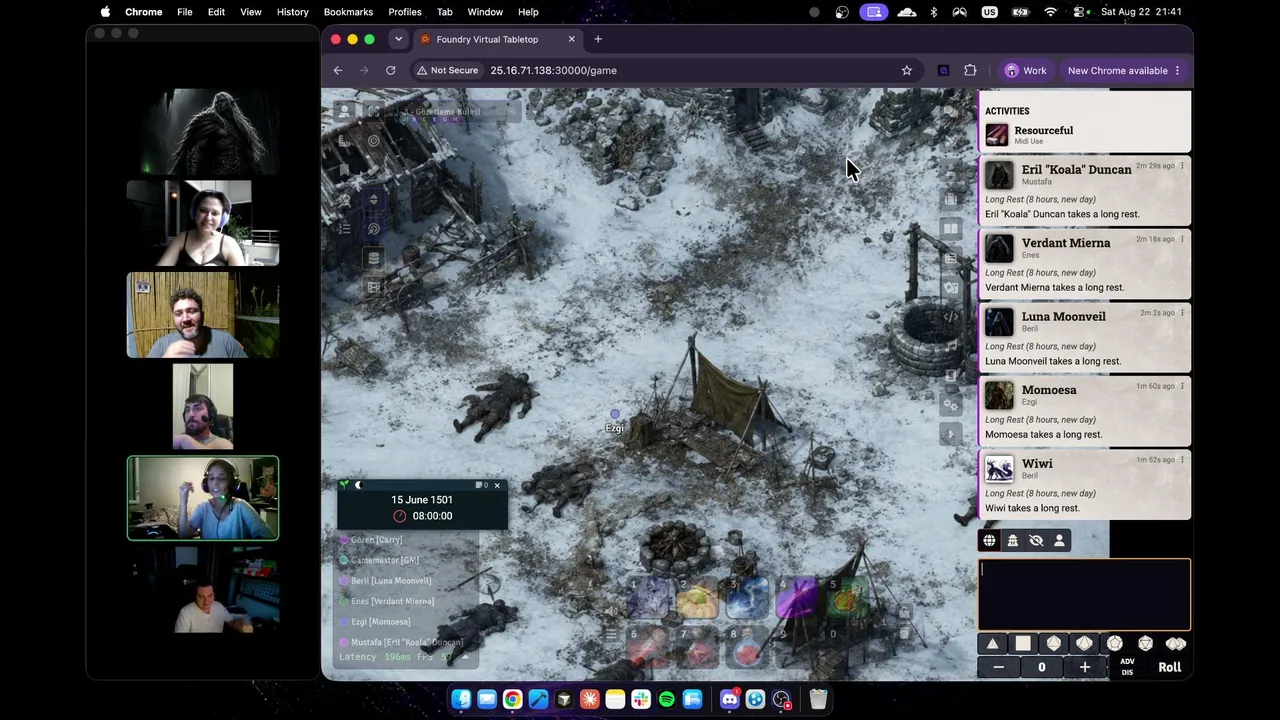This screenshot has width=1280, height=720.
Task: Set roll mode to Private GM Roll
Action: (x=1012, y=541)
